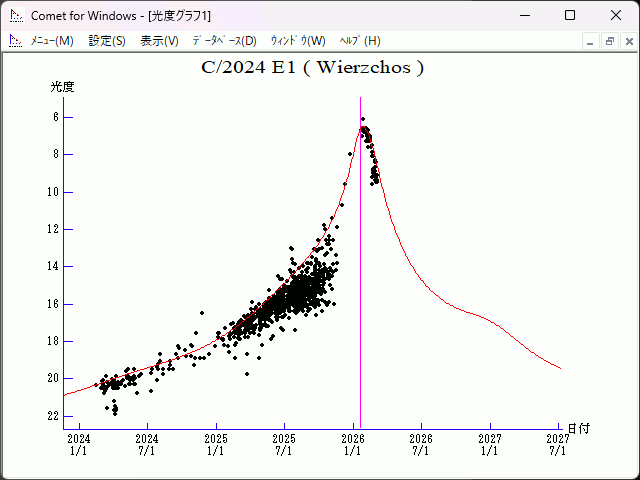Click the magenta vertical line on the graph
Screen dimensions: 640x480
click(x=360, y=300)
